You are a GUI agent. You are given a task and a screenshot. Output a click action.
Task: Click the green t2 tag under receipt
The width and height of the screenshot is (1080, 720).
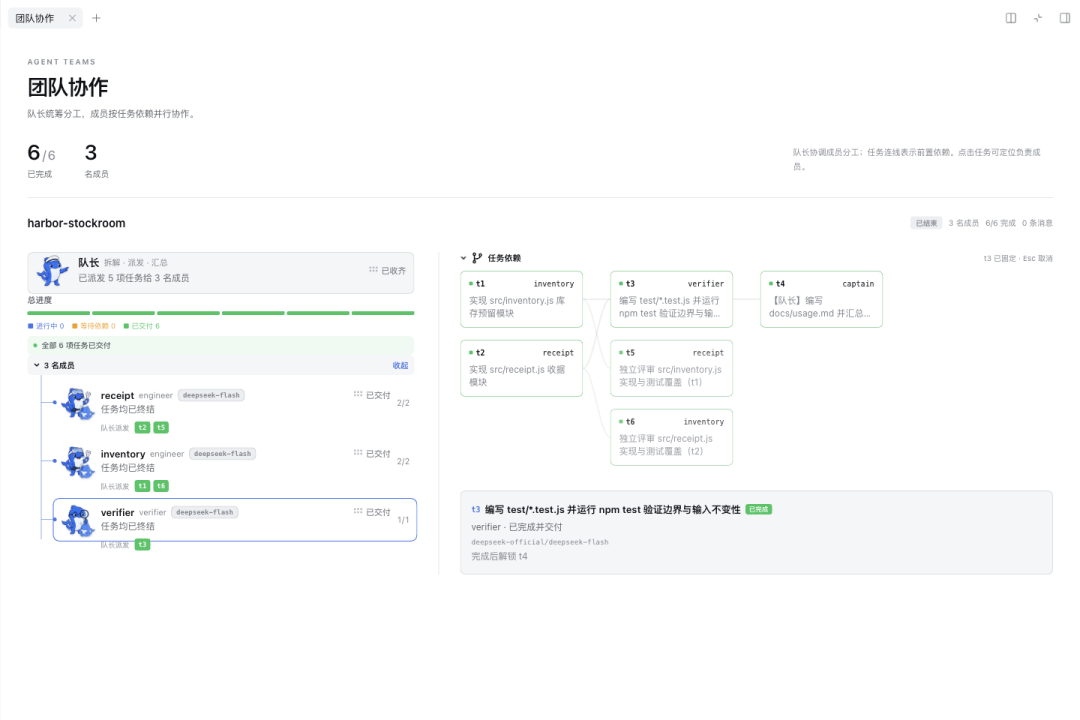click(142, 428)
